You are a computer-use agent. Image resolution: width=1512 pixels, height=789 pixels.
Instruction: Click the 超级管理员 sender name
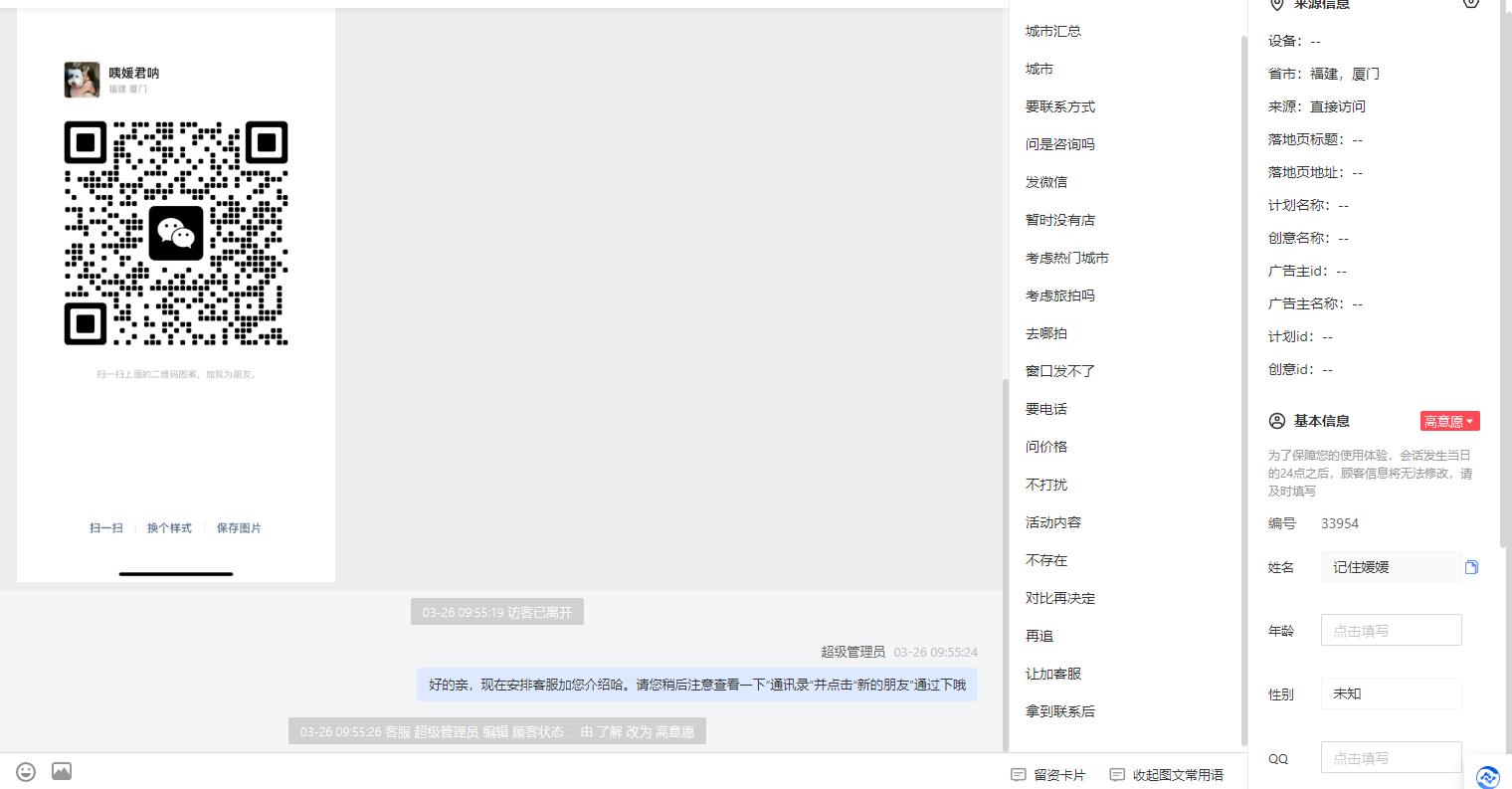click(852, 652)
